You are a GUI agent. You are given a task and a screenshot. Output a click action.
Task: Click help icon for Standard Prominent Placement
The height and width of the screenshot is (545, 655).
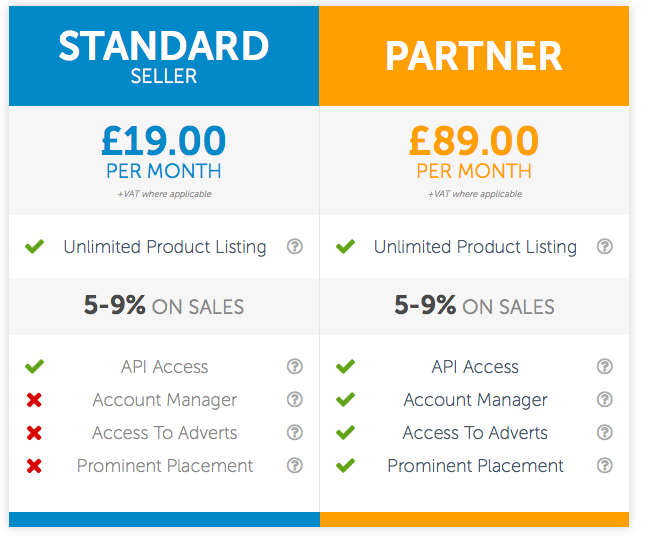point(294,465)
